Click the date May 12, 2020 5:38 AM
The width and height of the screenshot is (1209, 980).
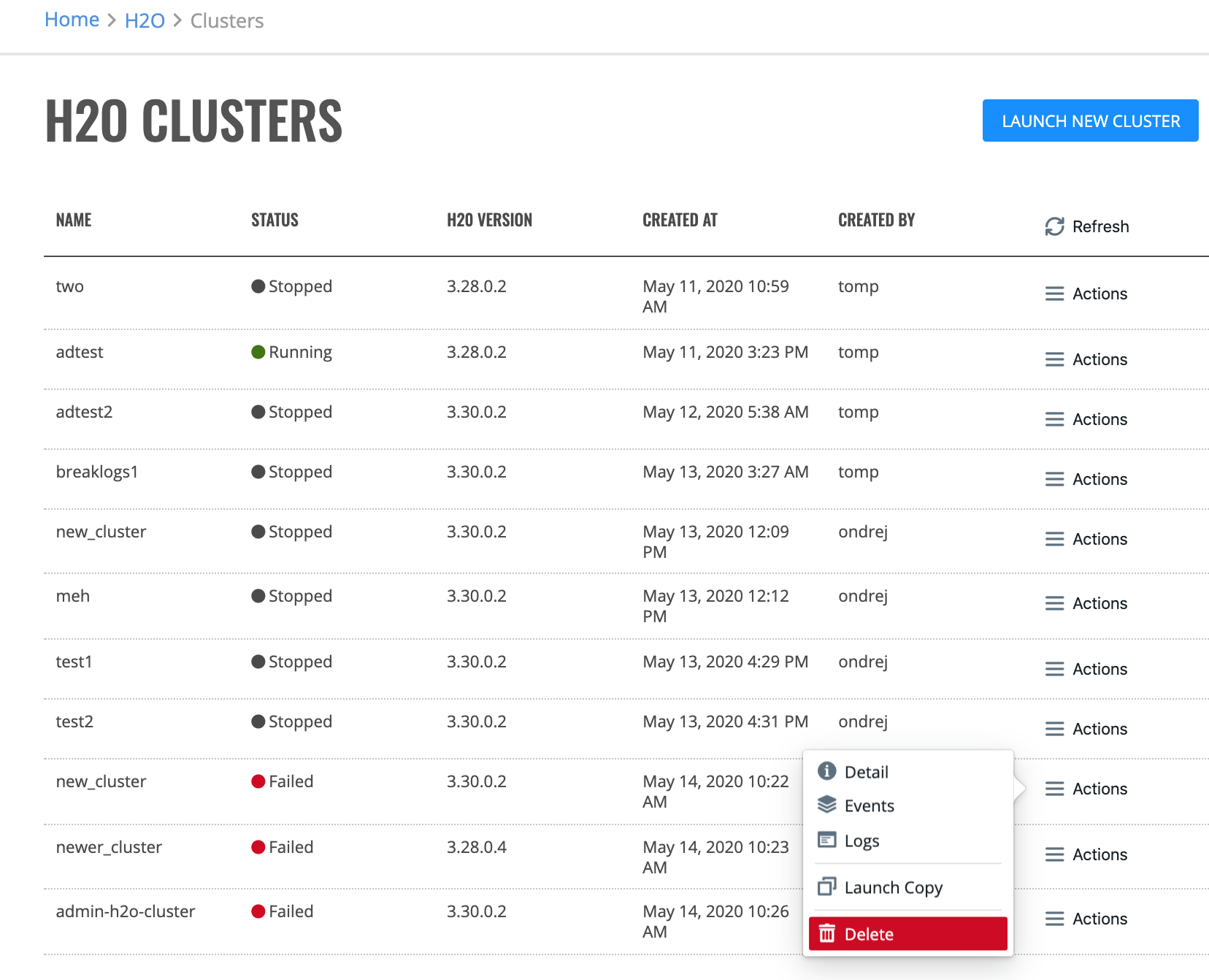click(x=726, y=412)
